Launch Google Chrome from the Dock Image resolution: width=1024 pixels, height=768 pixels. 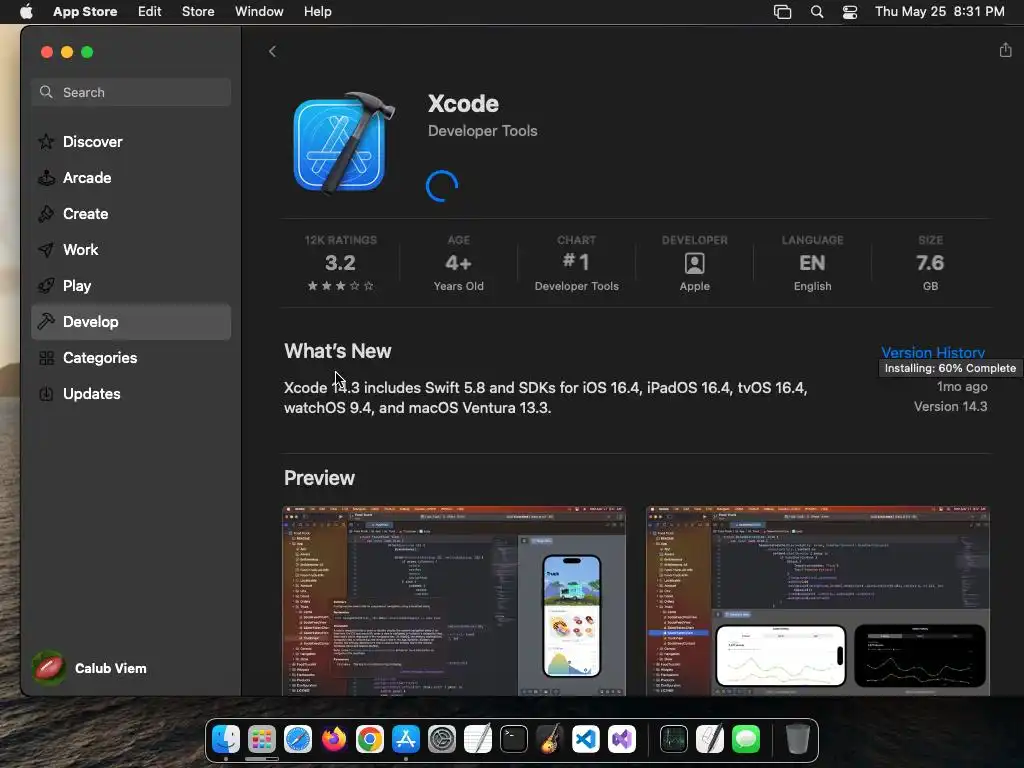[x=370, y=739]
